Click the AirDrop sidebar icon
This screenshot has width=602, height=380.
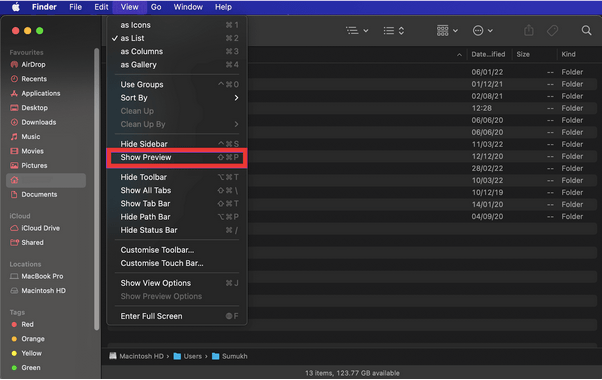pos(14,64)
